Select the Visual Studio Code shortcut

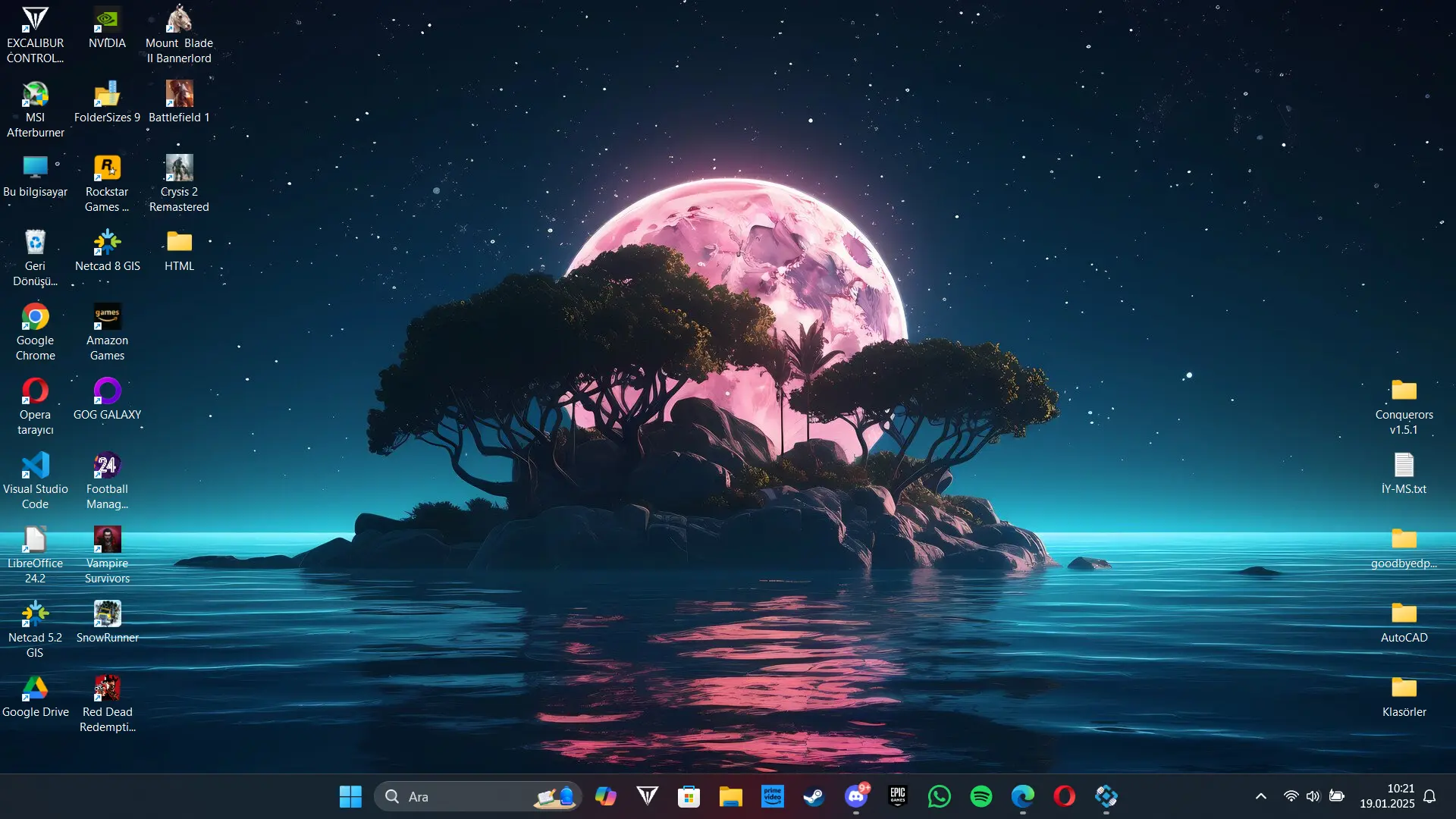[35, 481]
